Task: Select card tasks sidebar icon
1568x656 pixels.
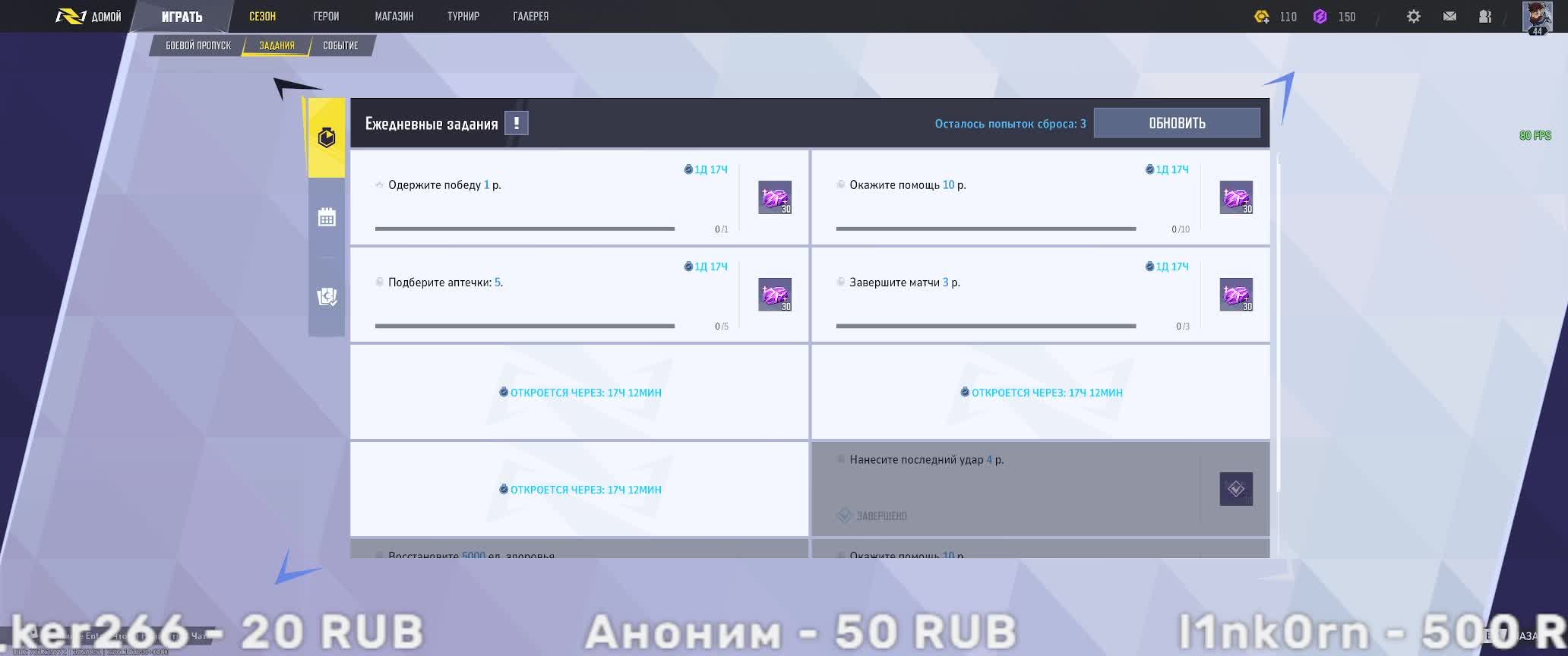Action: pyautogui.click(x=327, y=297)
